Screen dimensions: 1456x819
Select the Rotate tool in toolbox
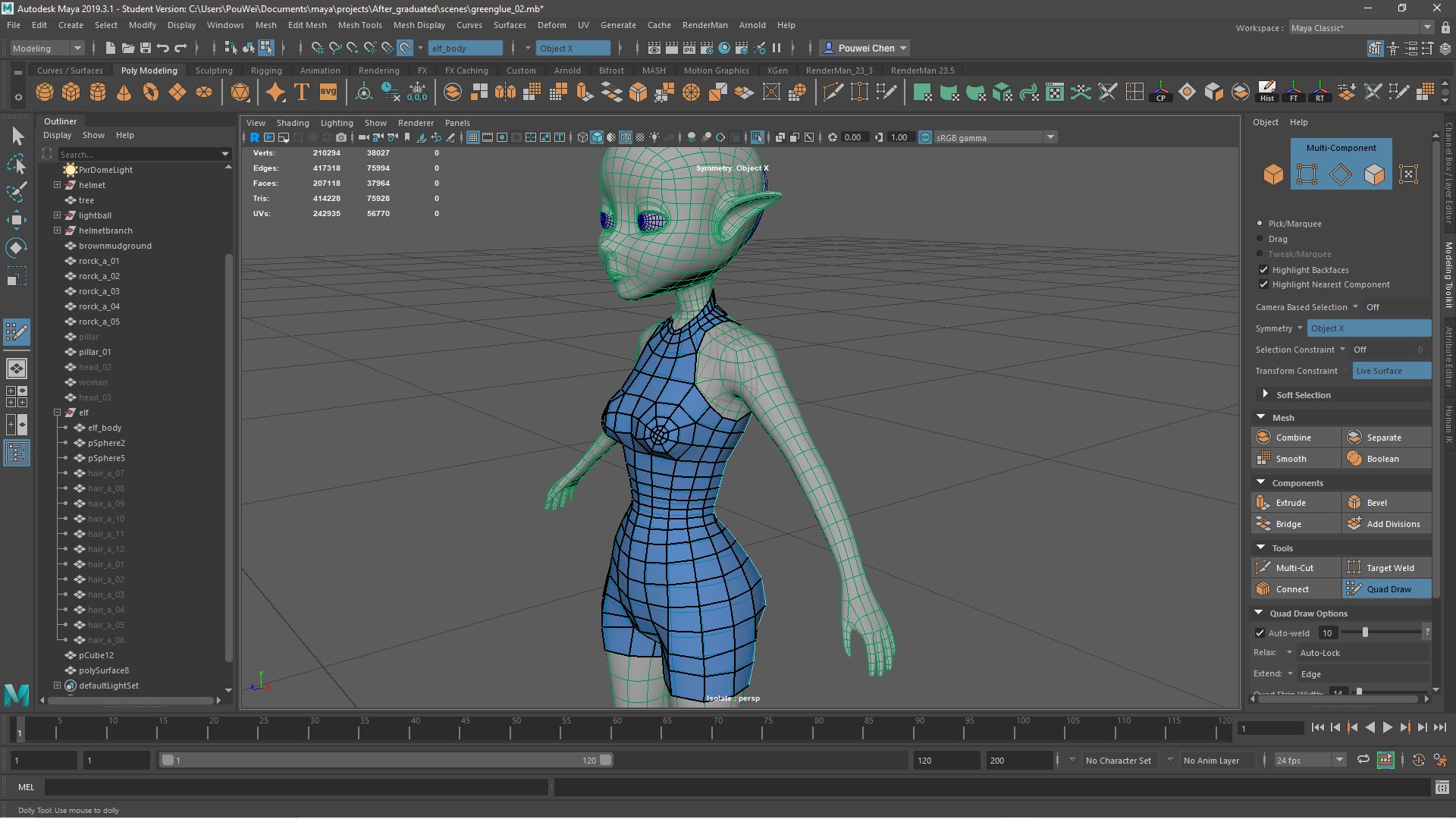coord(16,248)
